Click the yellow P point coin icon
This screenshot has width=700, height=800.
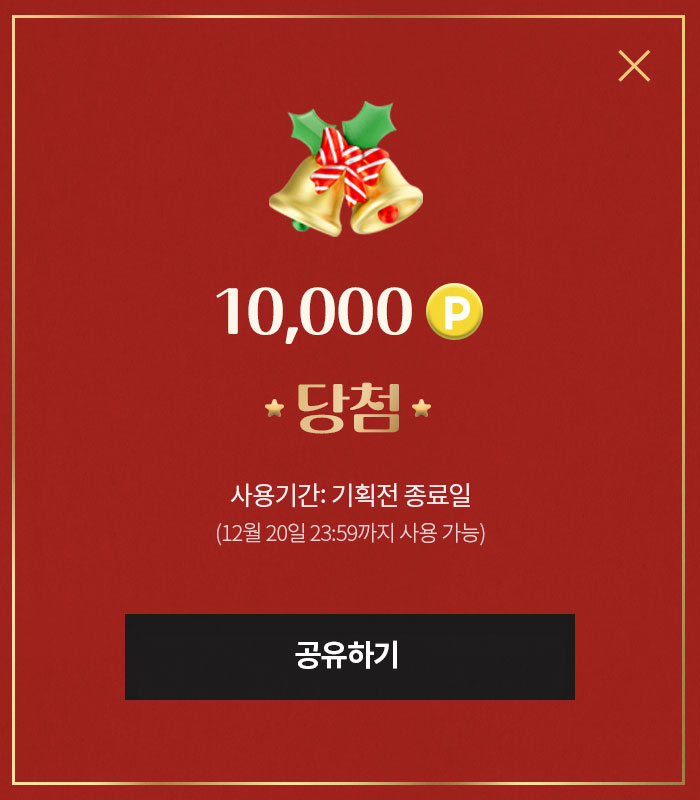point(454,311)
